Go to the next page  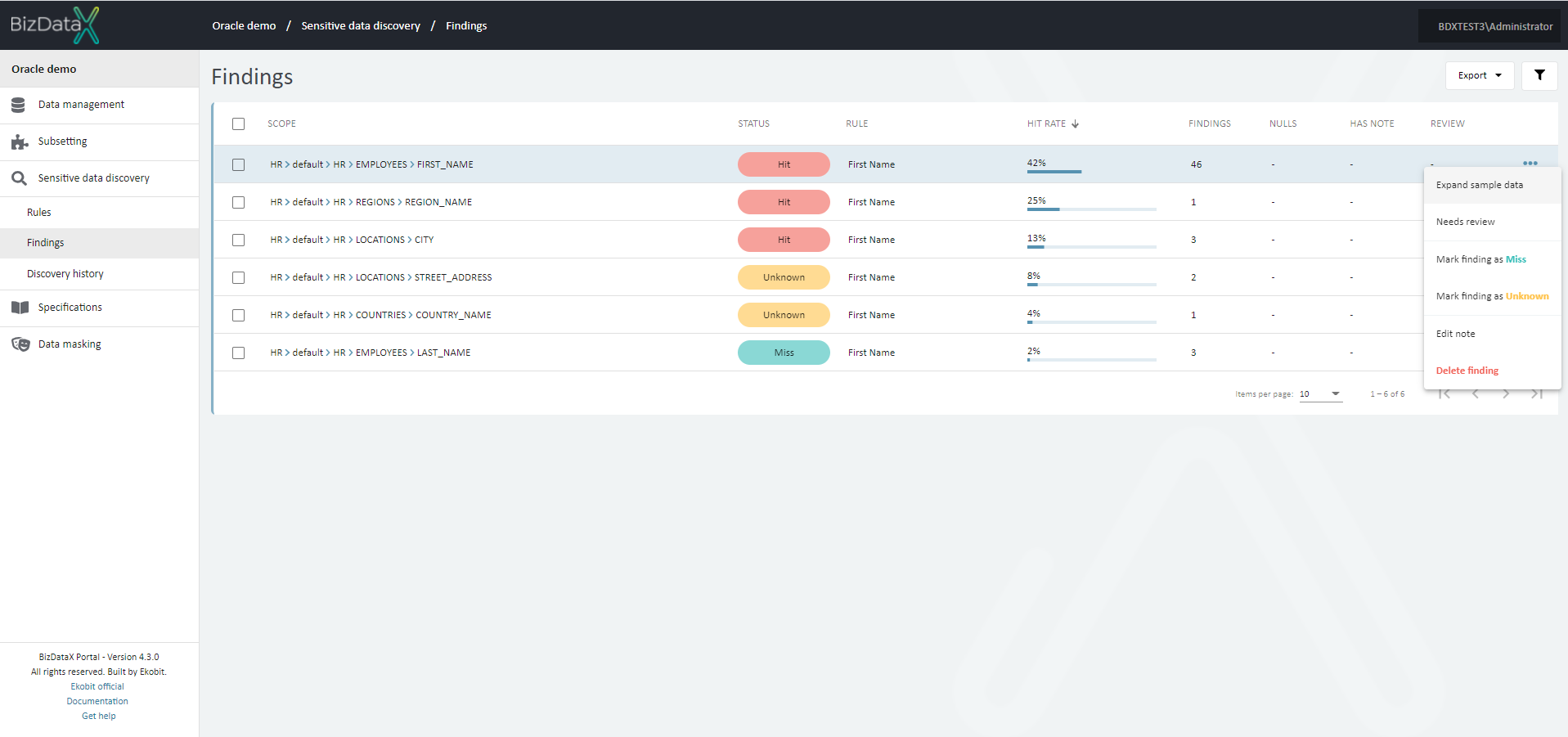(x=1506, y=394)
